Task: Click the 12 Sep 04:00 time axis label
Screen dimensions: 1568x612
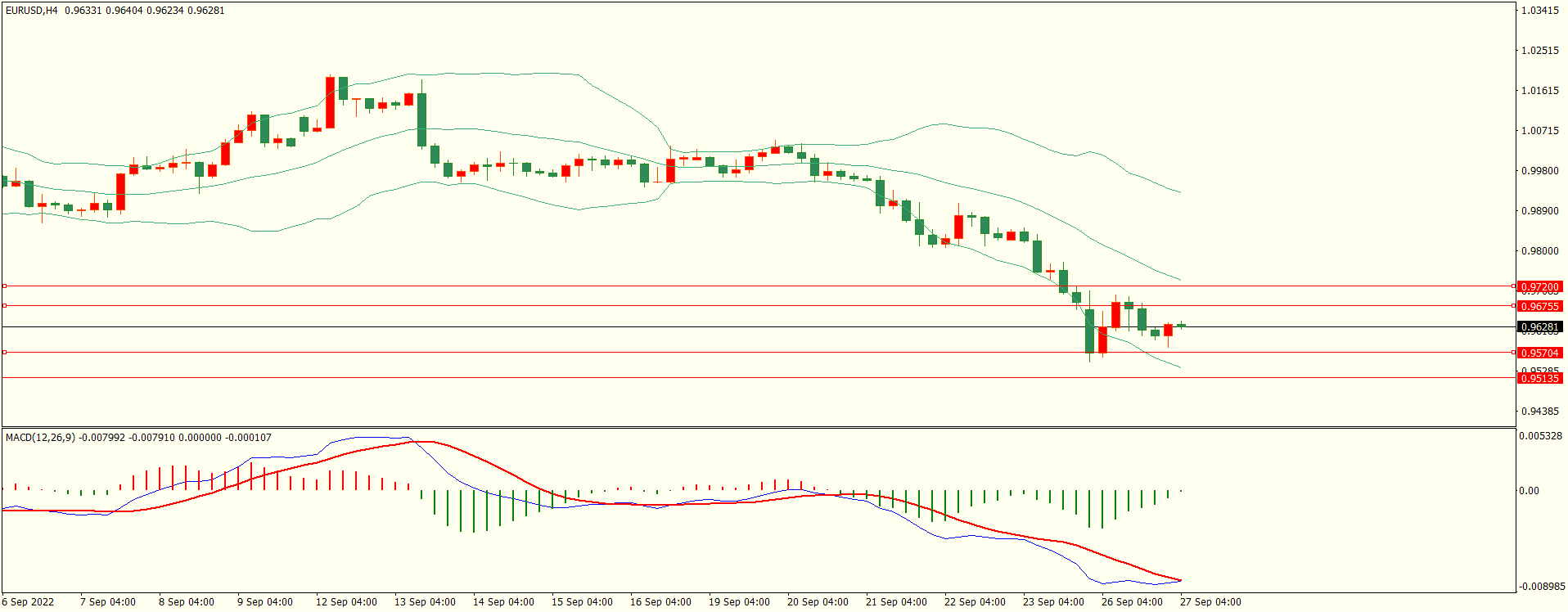Action: [346, 602]
